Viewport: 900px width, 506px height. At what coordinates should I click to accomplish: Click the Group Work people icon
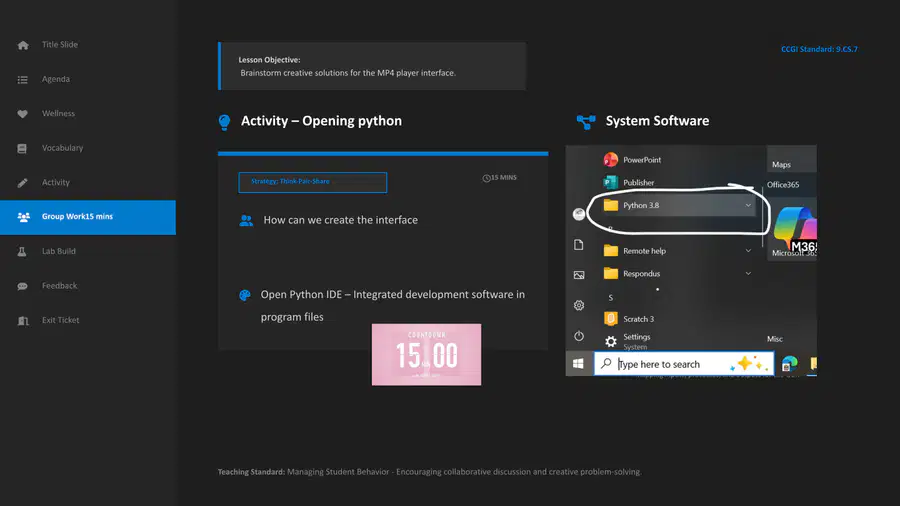pos(24,217)
